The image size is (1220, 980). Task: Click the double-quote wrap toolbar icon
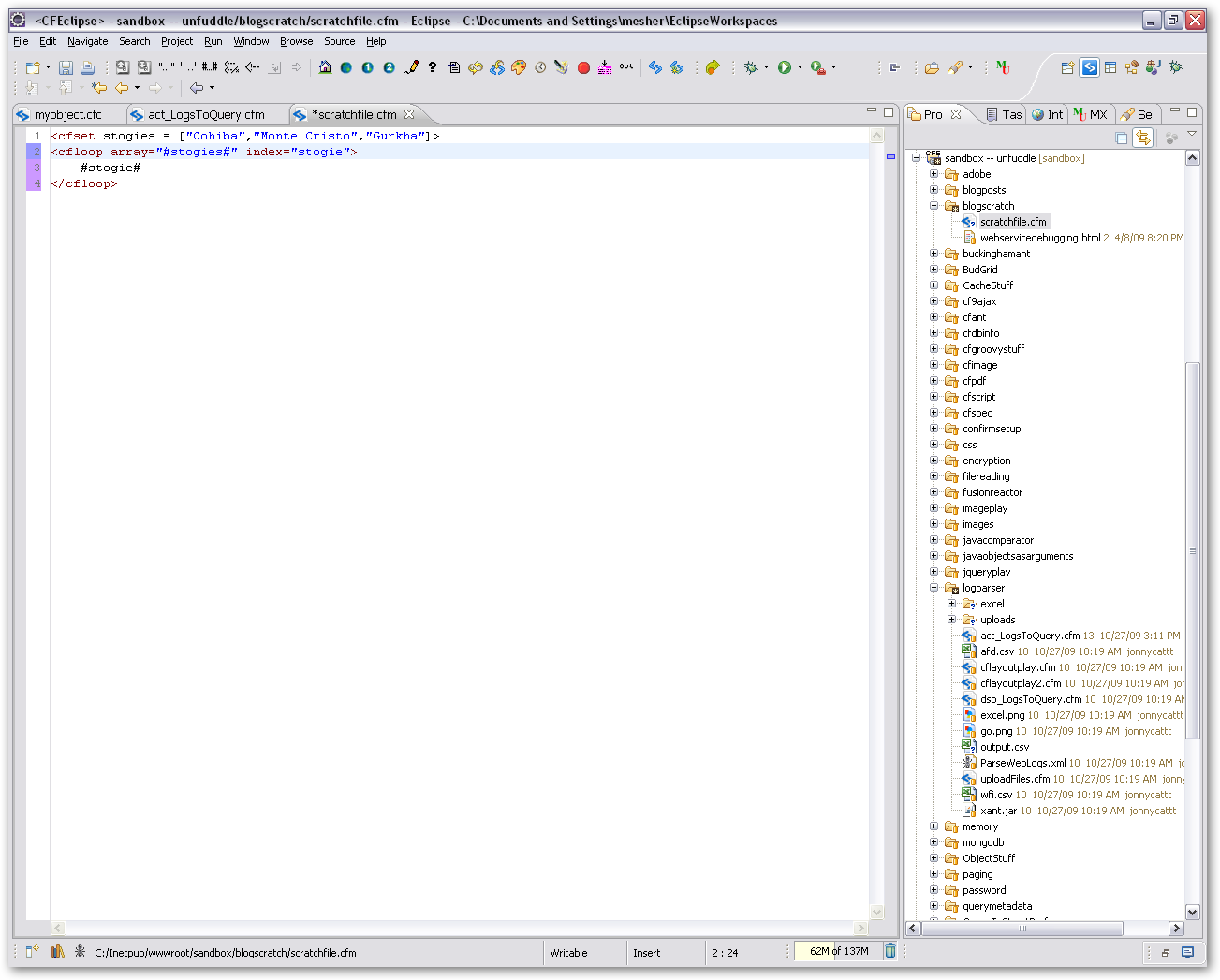tap(167, 67)
